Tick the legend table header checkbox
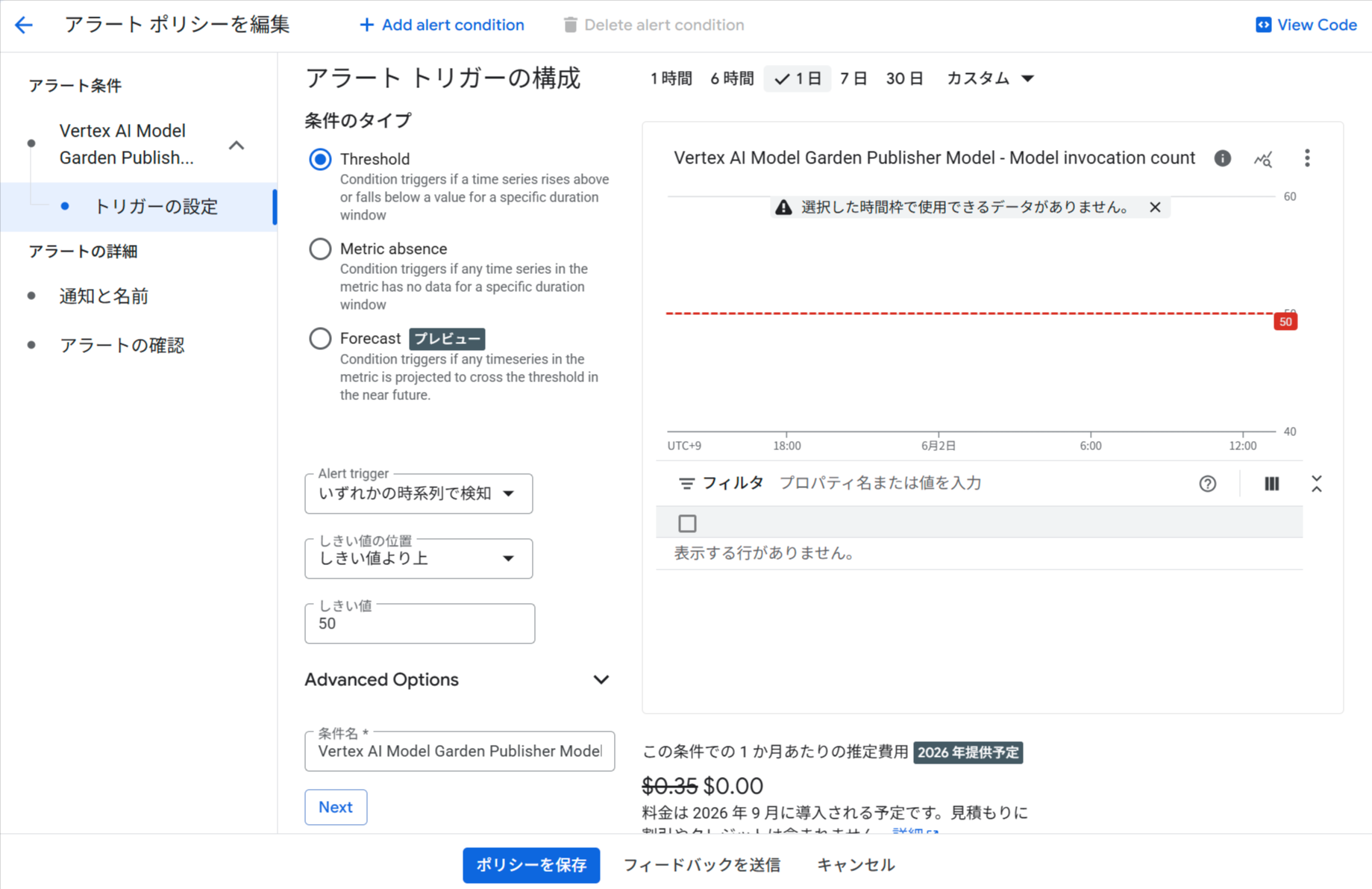Image resolution: width=1372 pixels, height=889 pixels. (687, 523)
